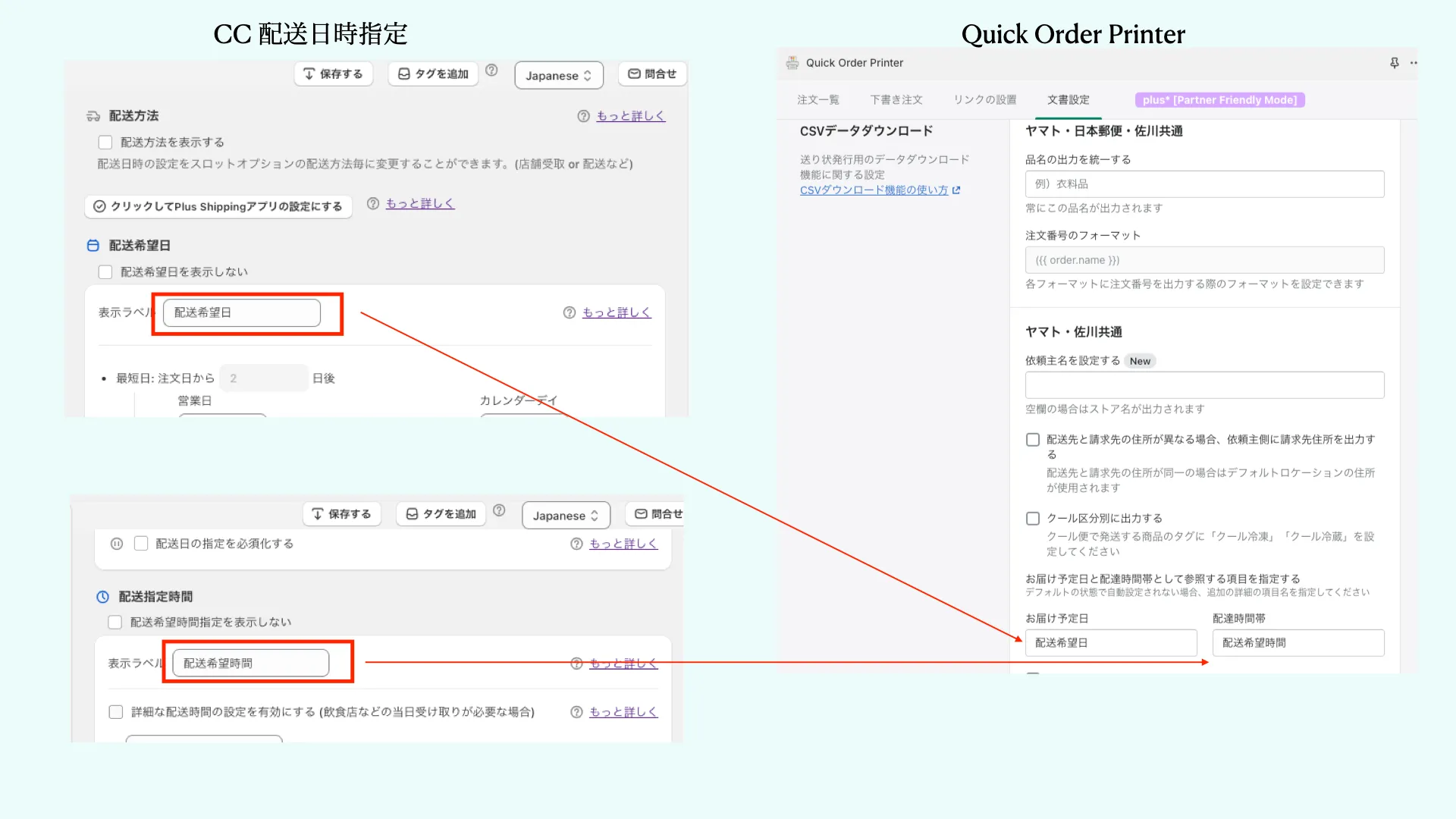Screen dimensions: 1456x819
Task: Switch to the 文書設定 tab
Action: (1068, 100)
